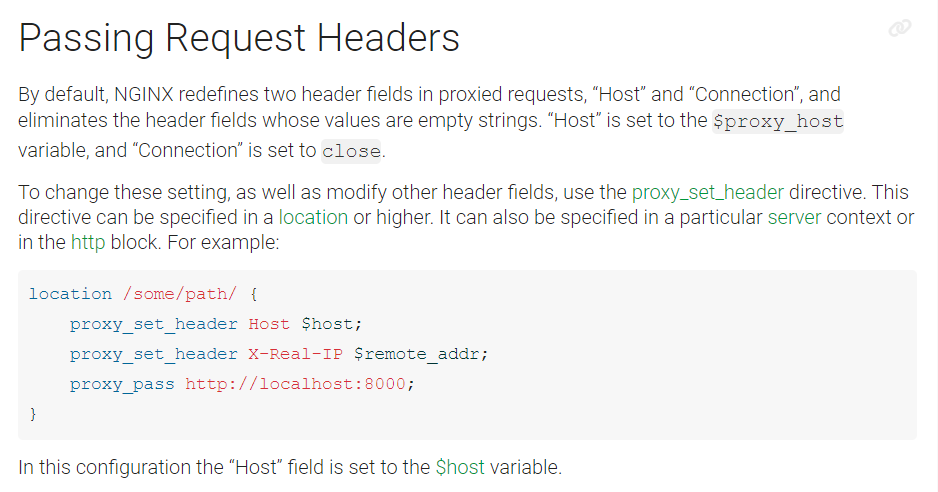Click proxy_set_header on the X-Real-IP line
Viewport: 938px width, 492px height.
pyautogui.click(x=153, y=354)
